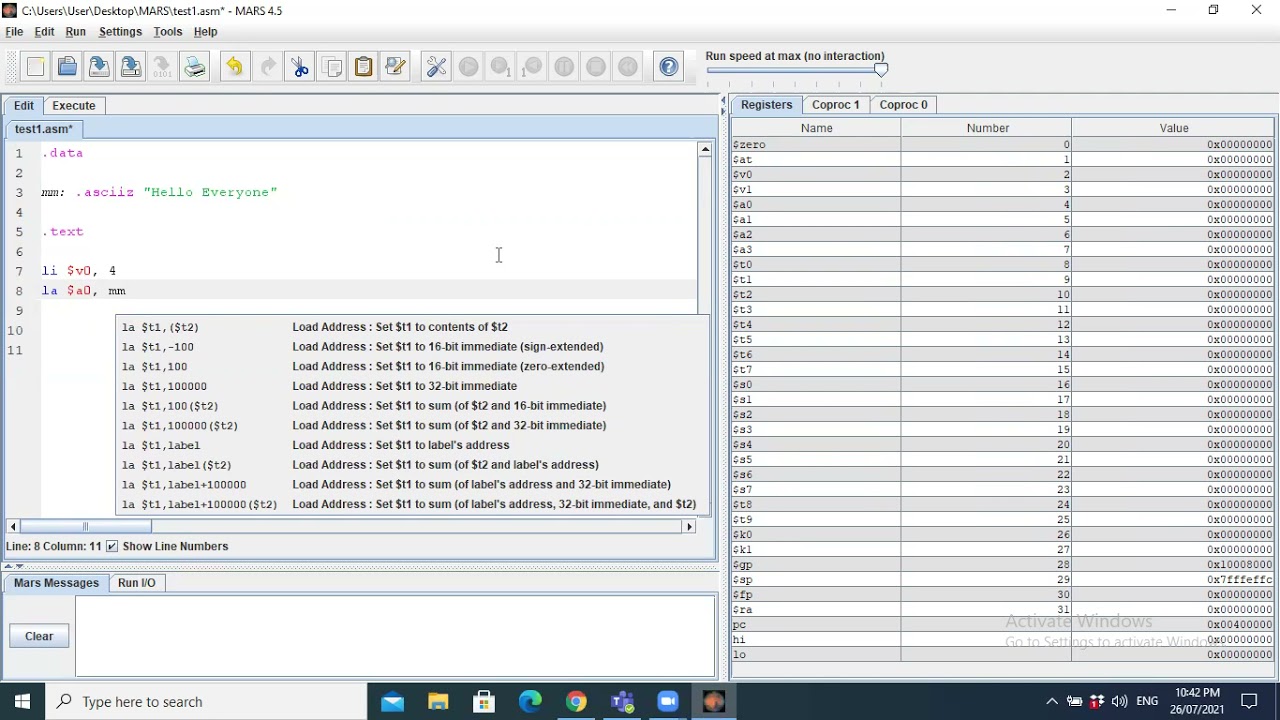Select the Edit tab
This screenshot has width=1280, height=720.
[x=24, y=105]
